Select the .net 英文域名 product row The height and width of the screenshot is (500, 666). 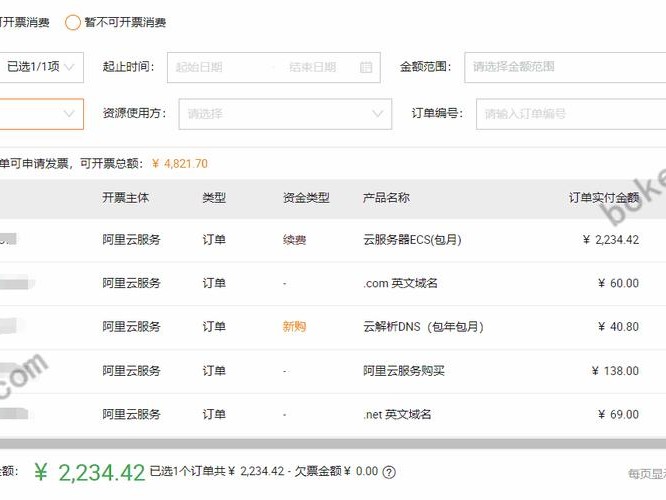[x=333, y=414]
